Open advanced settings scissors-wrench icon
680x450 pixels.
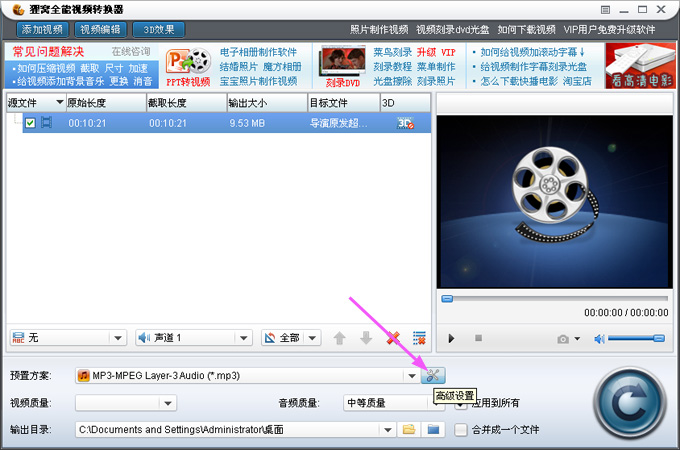(x=433, y=375)
